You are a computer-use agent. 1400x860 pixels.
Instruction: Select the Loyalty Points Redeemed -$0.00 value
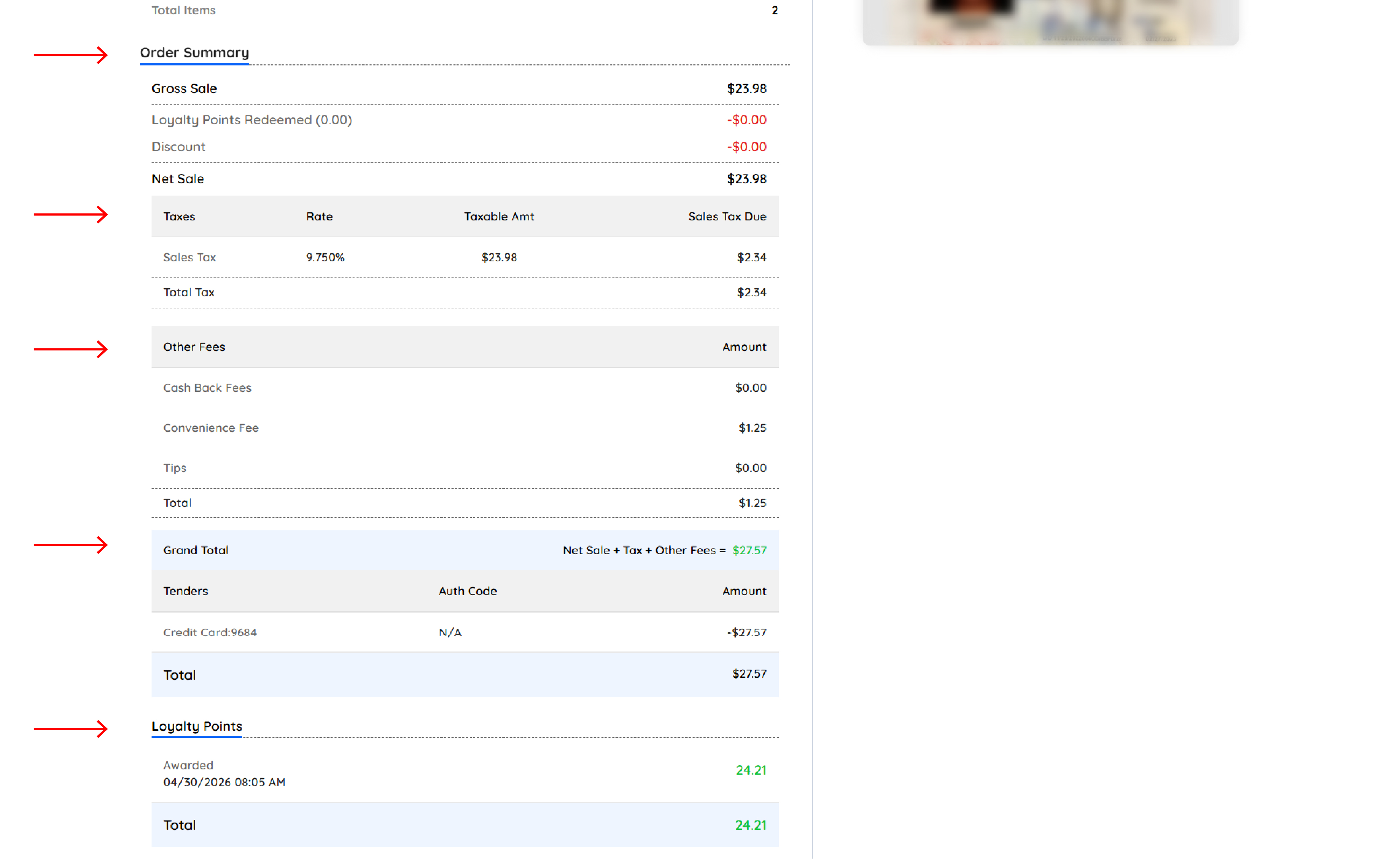click(746, 120)
